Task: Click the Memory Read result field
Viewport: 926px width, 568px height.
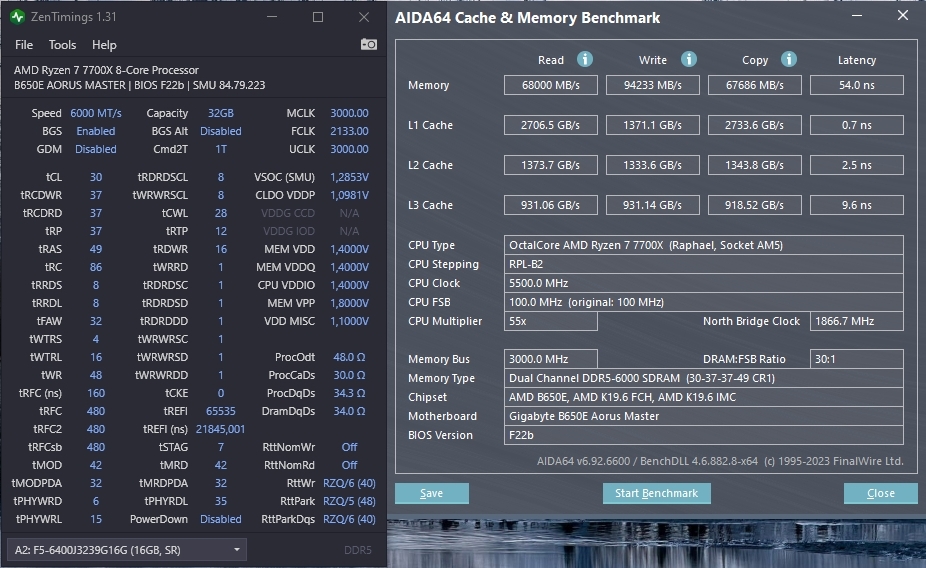Action: [x=551, y=85]
